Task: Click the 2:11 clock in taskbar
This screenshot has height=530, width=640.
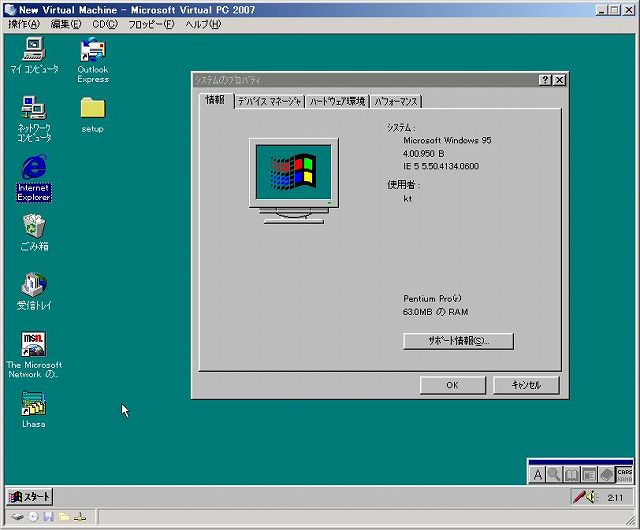Action: click(x=615, y=498)
